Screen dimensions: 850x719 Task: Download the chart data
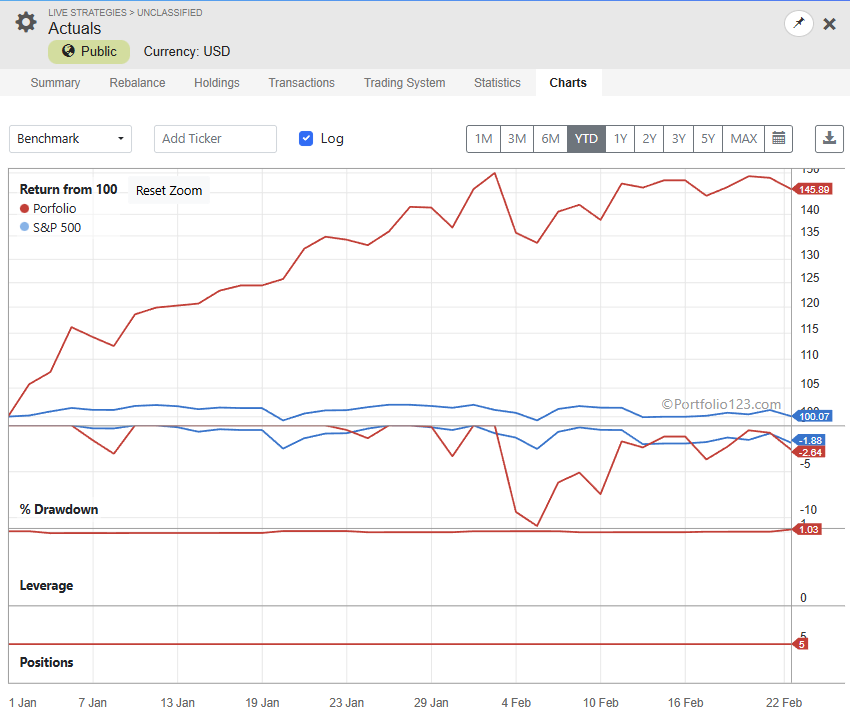pyautogui.click(x=829, y=139)
